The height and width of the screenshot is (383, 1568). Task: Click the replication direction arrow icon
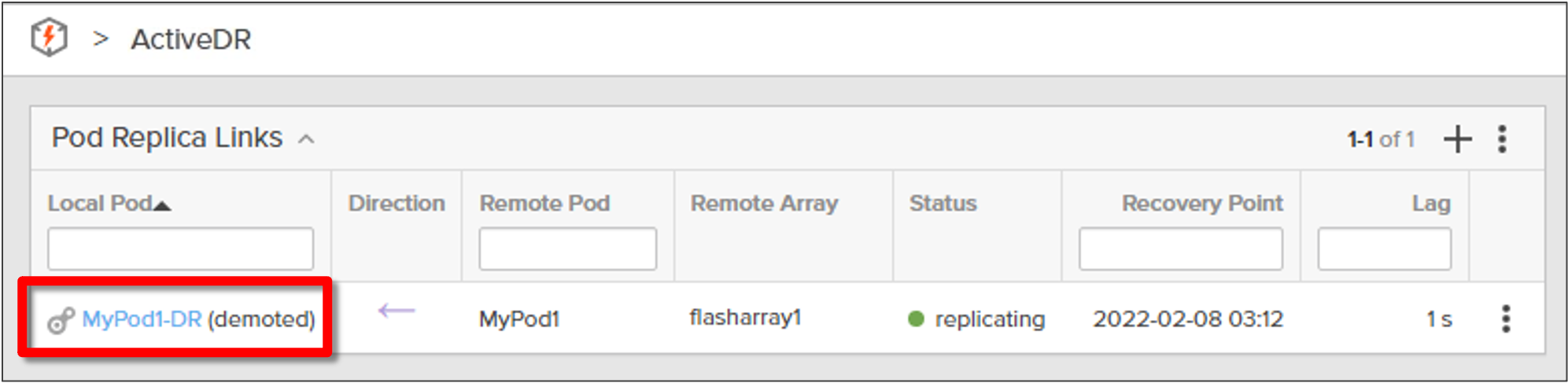pyautogui.click(x=397, y=311)
